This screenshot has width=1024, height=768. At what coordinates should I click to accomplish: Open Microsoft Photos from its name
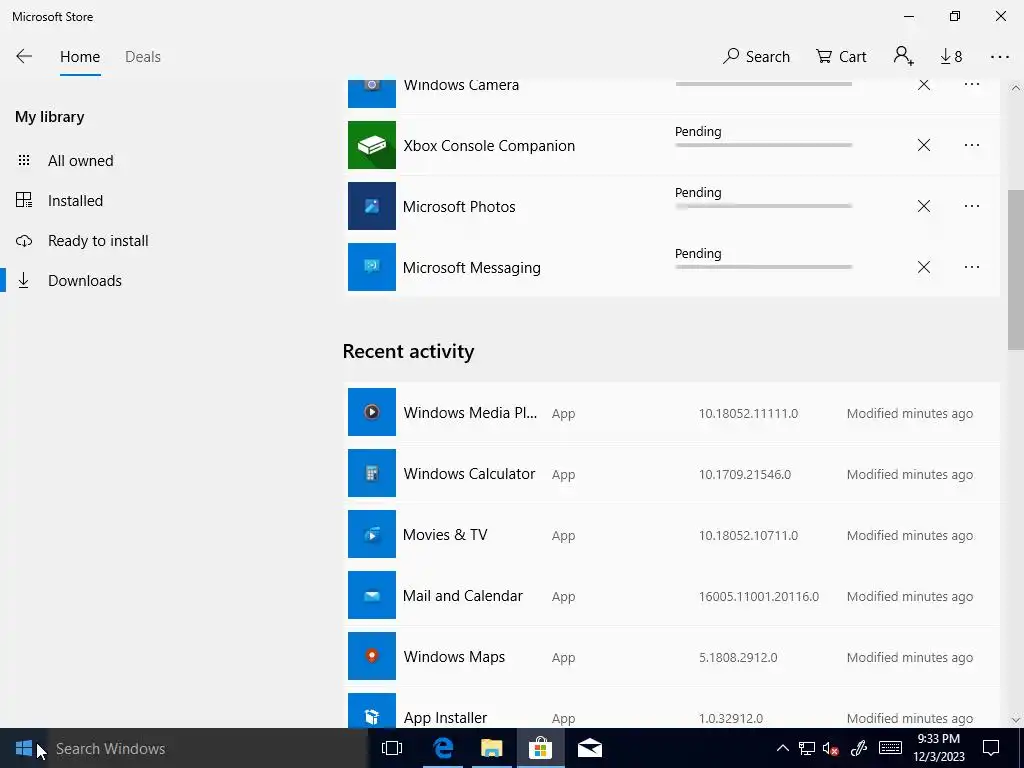point(459,207)
